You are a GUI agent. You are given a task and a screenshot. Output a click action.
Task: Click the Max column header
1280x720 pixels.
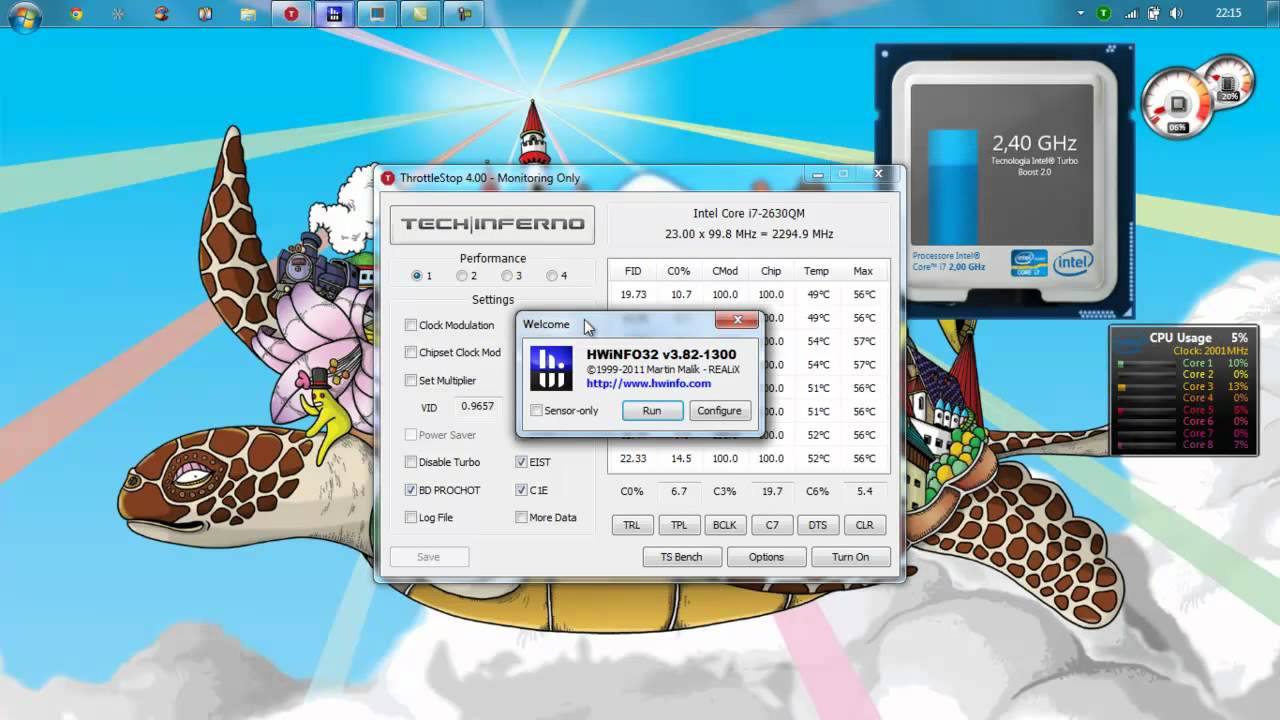(x=863, y=271)
